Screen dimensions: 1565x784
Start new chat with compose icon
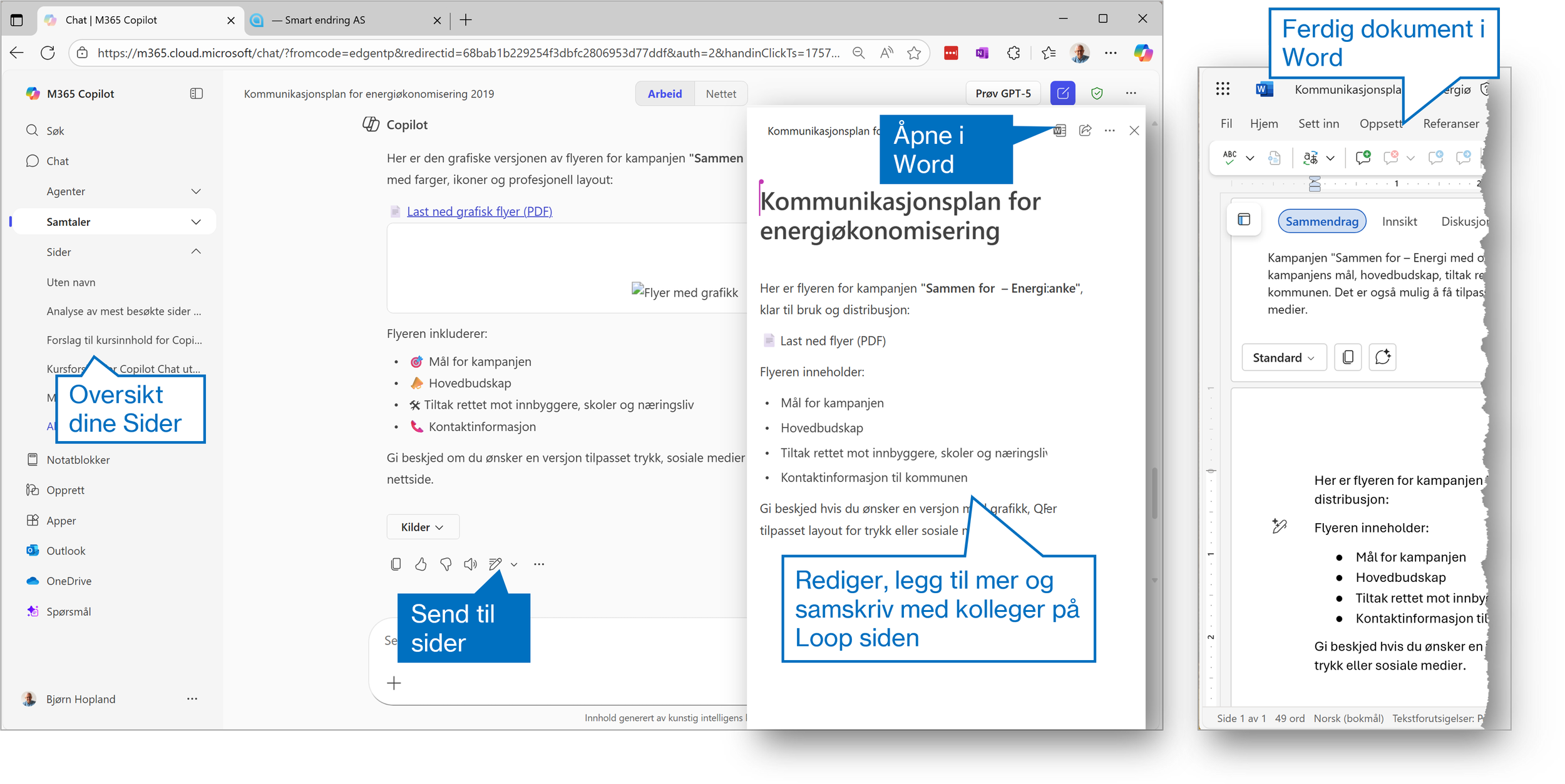(x=1062, y=94)
